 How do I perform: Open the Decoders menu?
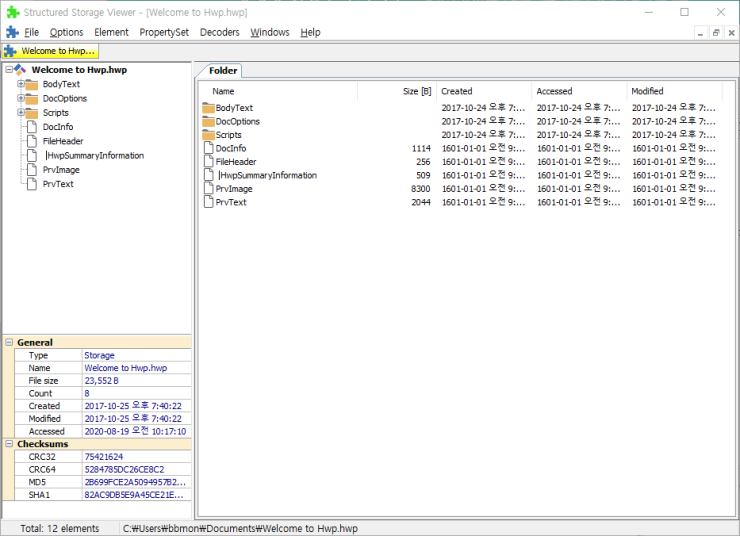(x=219, y=32)
